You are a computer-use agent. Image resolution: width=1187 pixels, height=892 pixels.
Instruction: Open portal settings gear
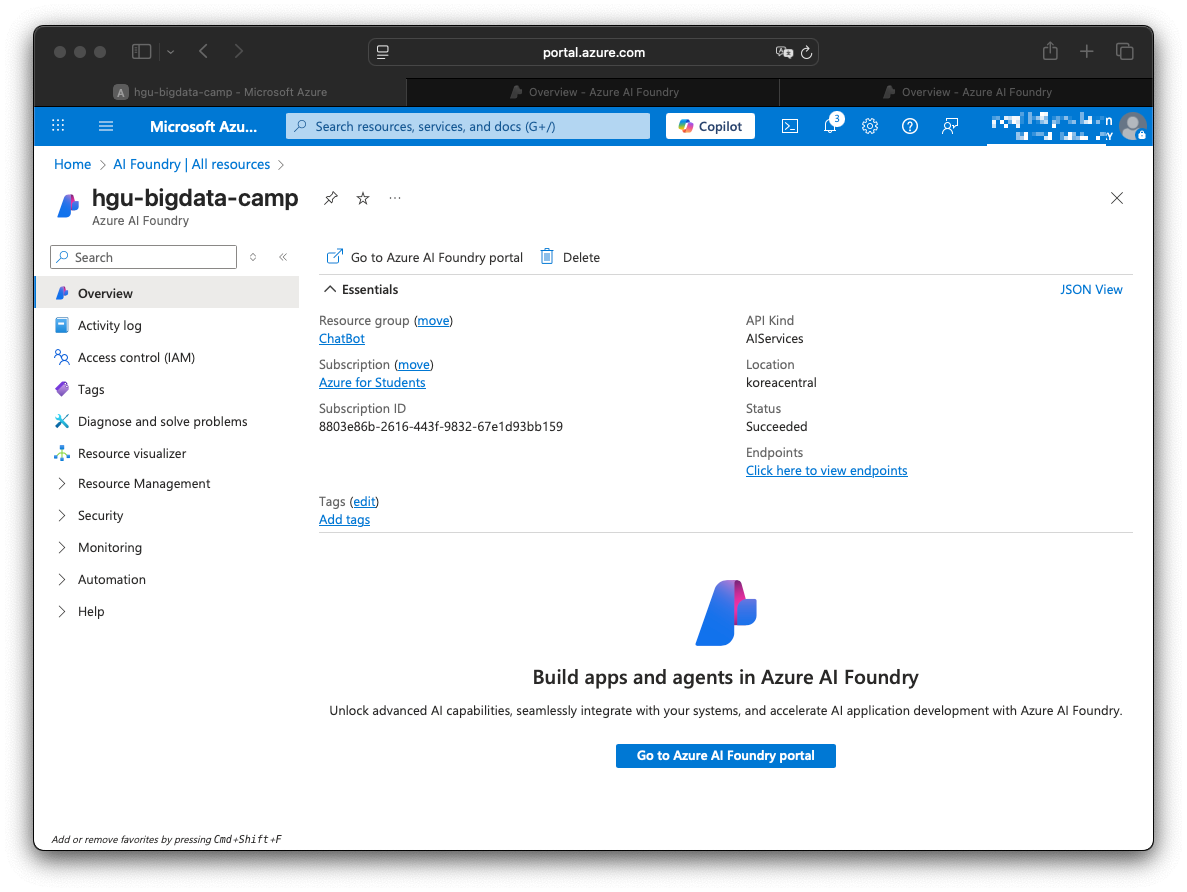coord(870,126)
